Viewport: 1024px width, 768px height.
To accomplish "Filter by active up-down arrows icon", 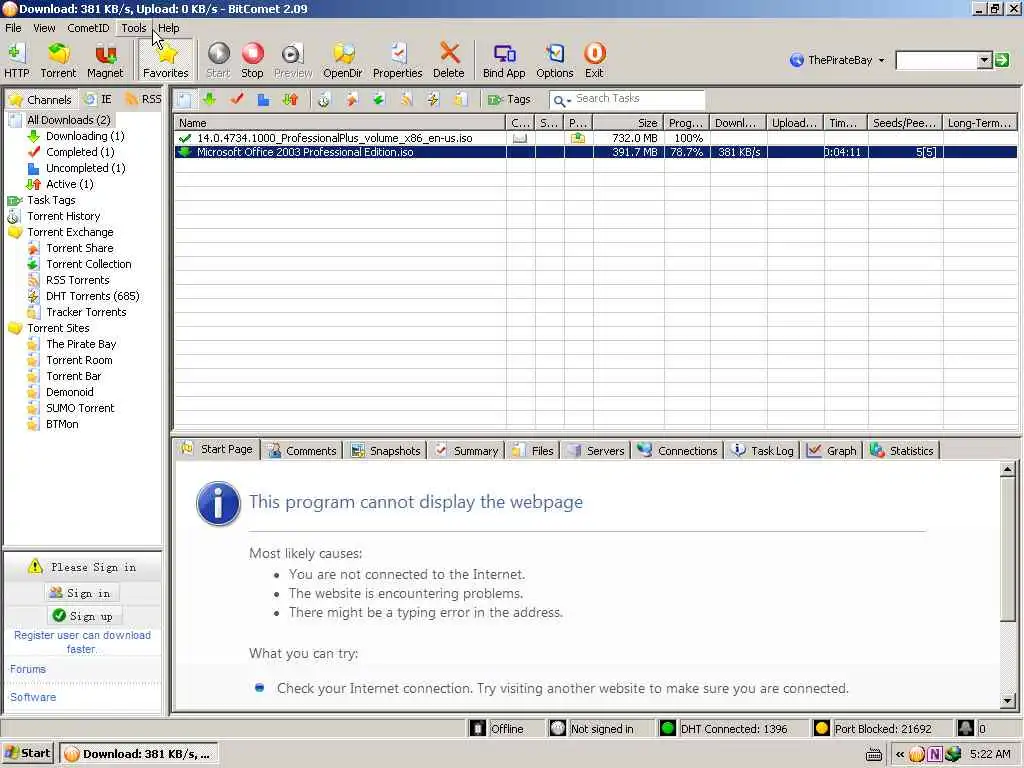I will pos(290,99).
